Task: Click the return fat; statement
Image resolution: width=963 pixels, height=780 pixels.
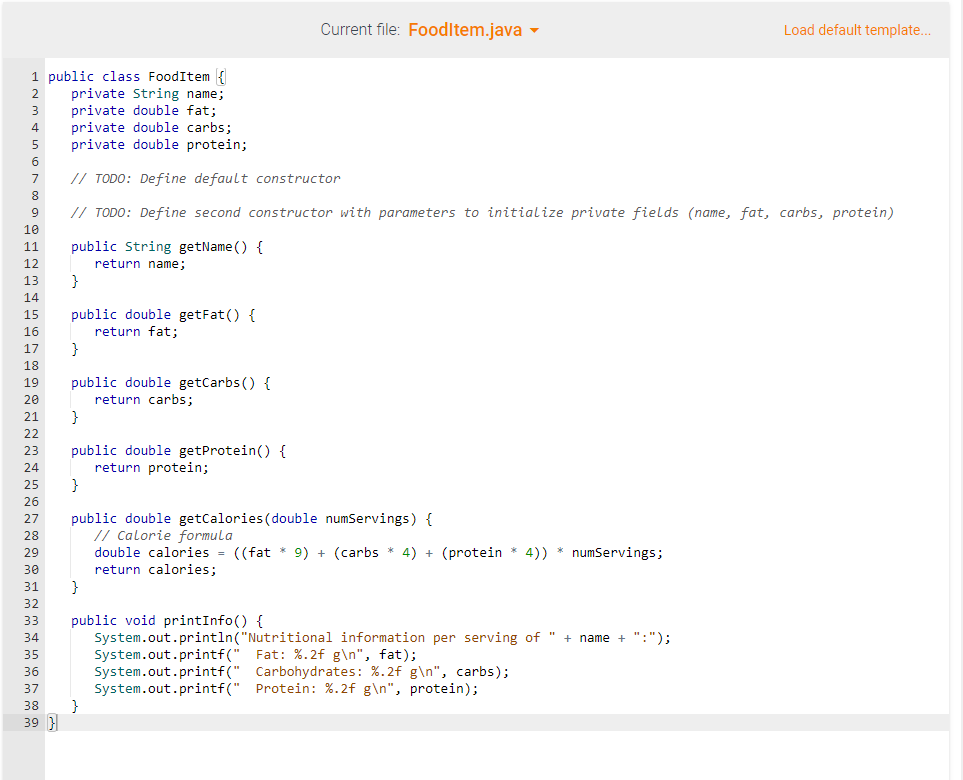Action: (136, 332)
